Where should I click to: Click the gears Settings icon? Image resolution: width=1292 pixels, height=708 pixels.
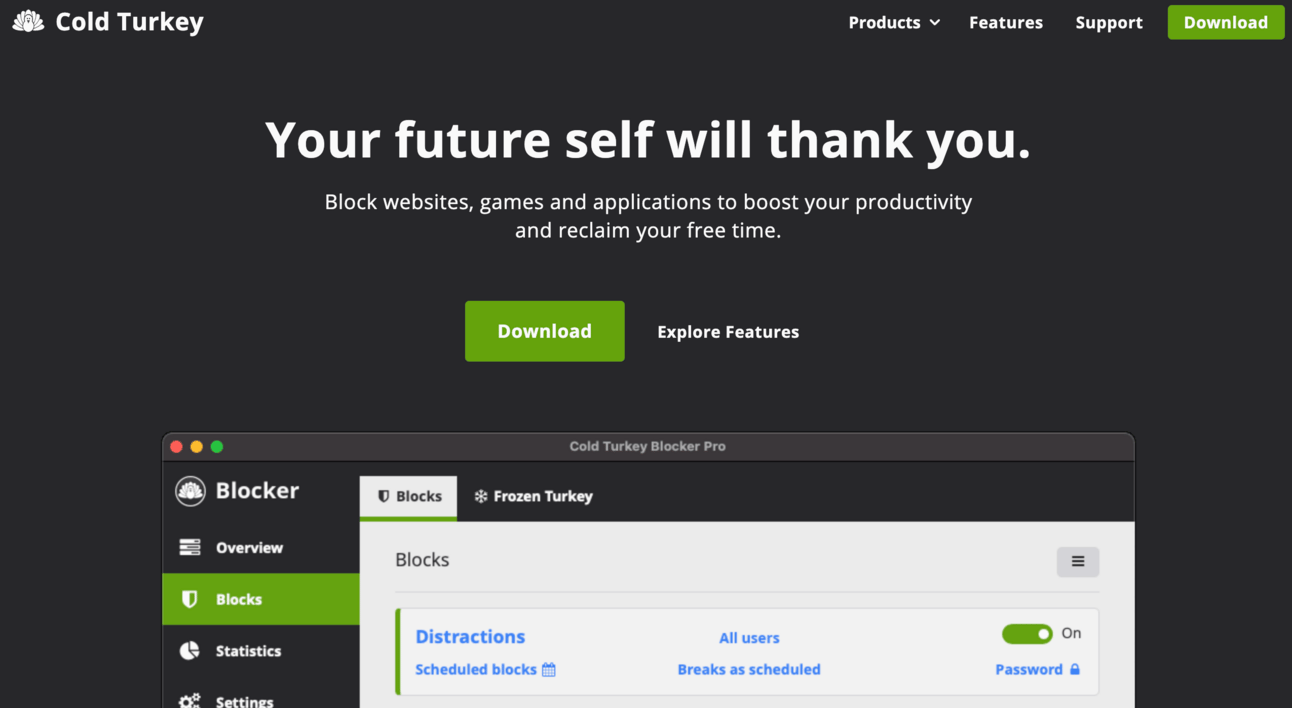tap(189, 700)
